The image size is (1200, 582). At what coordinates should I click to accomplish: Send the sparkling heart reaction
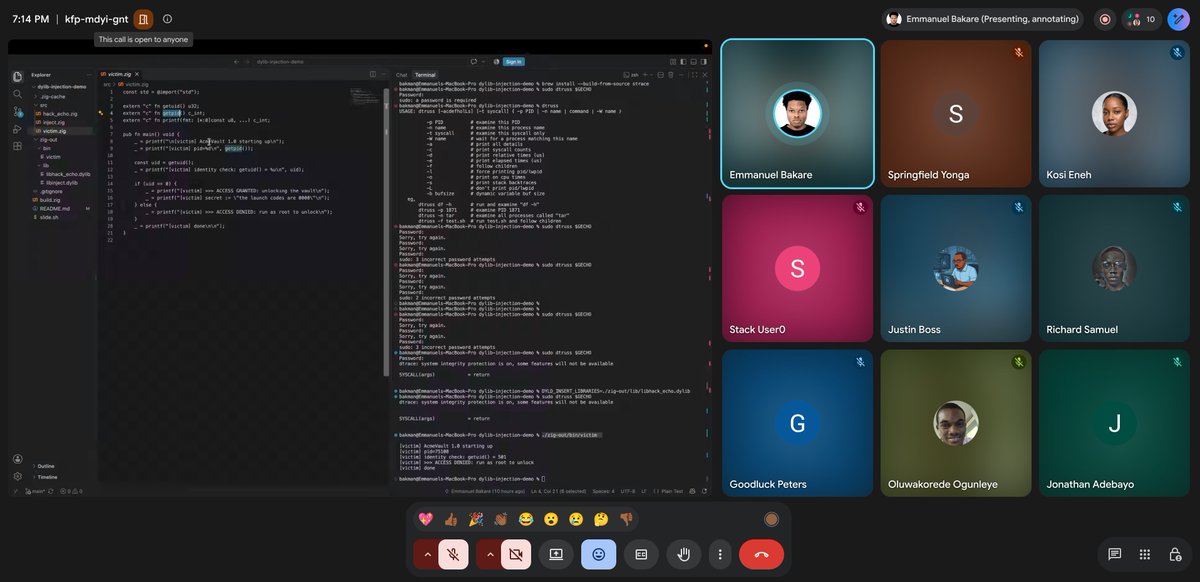tap(425, 519)
